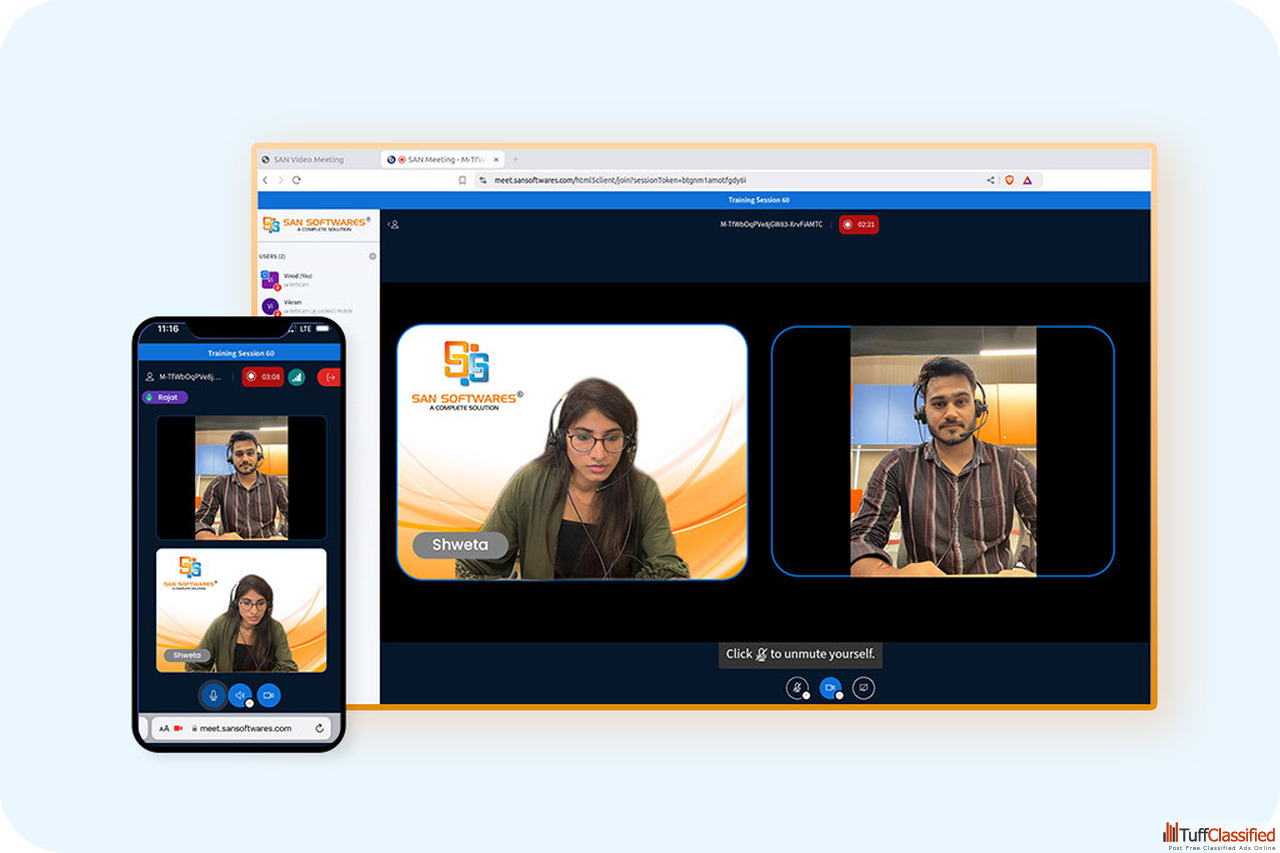Open the green connection status icon on phone
This screenshot has width=1280, height=853.
pyautogui.click(x=296, y=377)
